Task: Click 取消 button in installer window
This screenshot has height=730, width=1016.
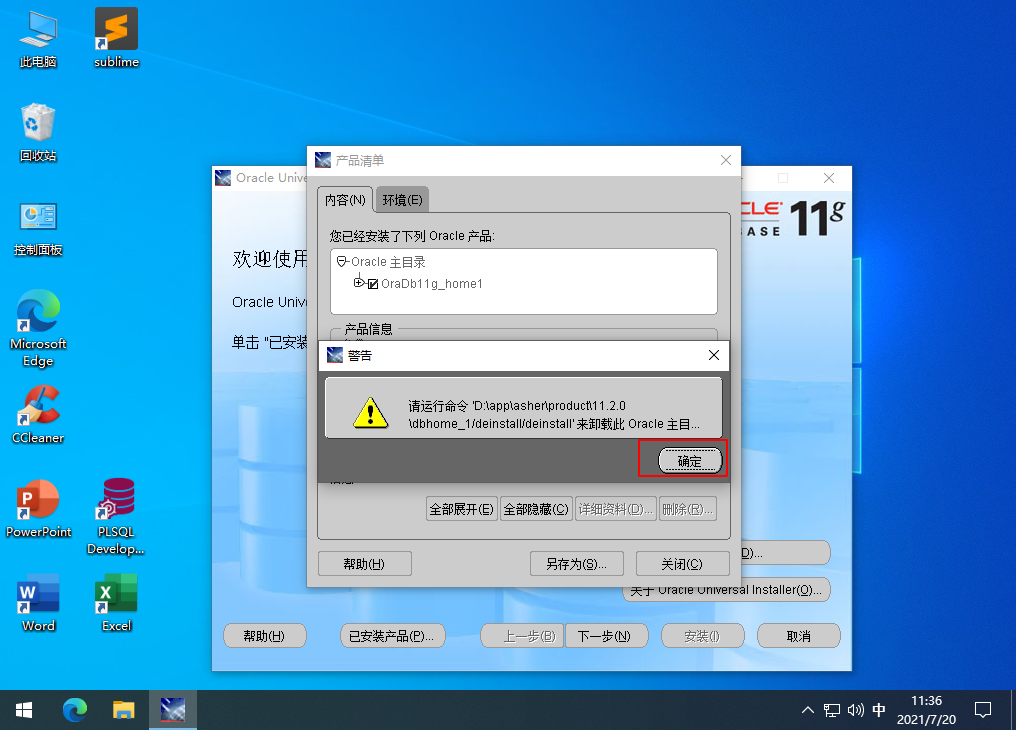Action: click(798, 636)
